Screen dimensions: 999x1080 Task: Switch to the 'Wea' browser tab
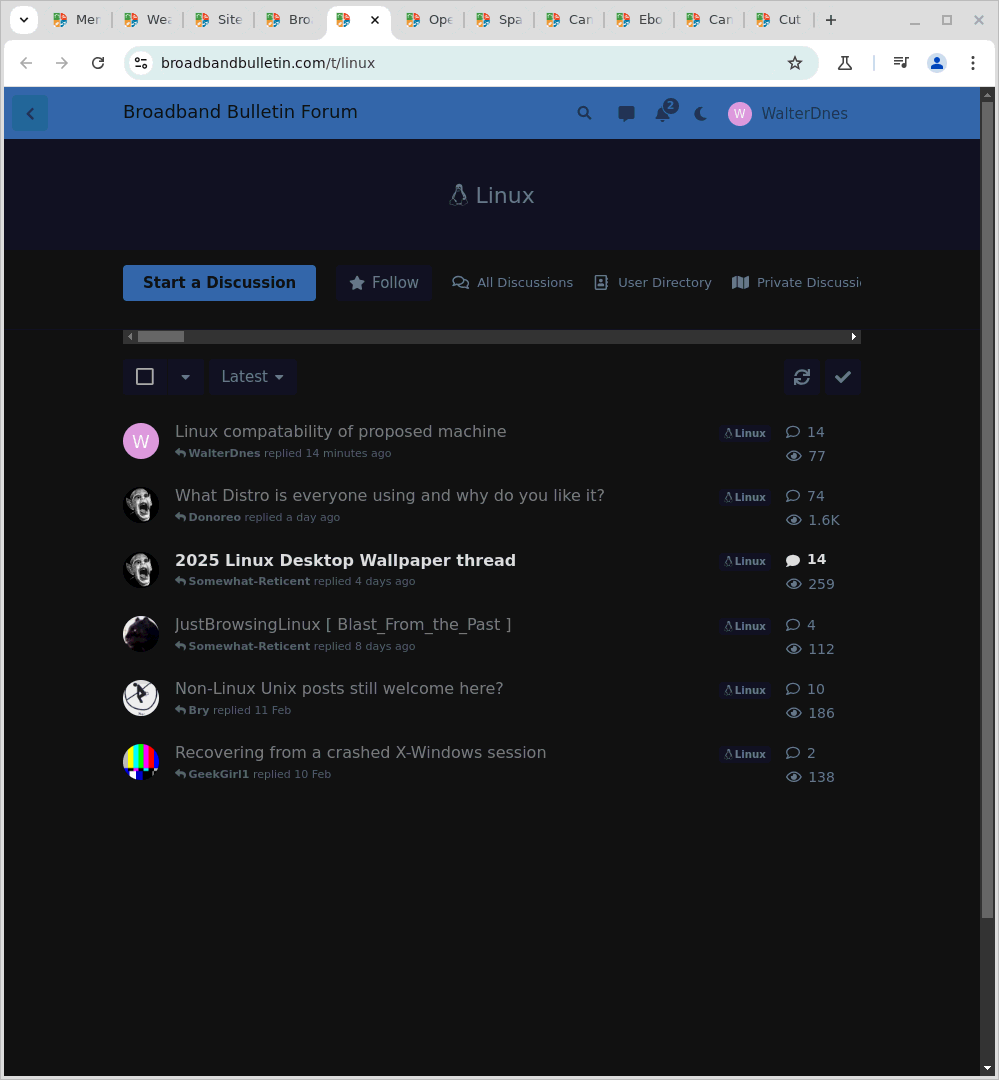point(148,20)
